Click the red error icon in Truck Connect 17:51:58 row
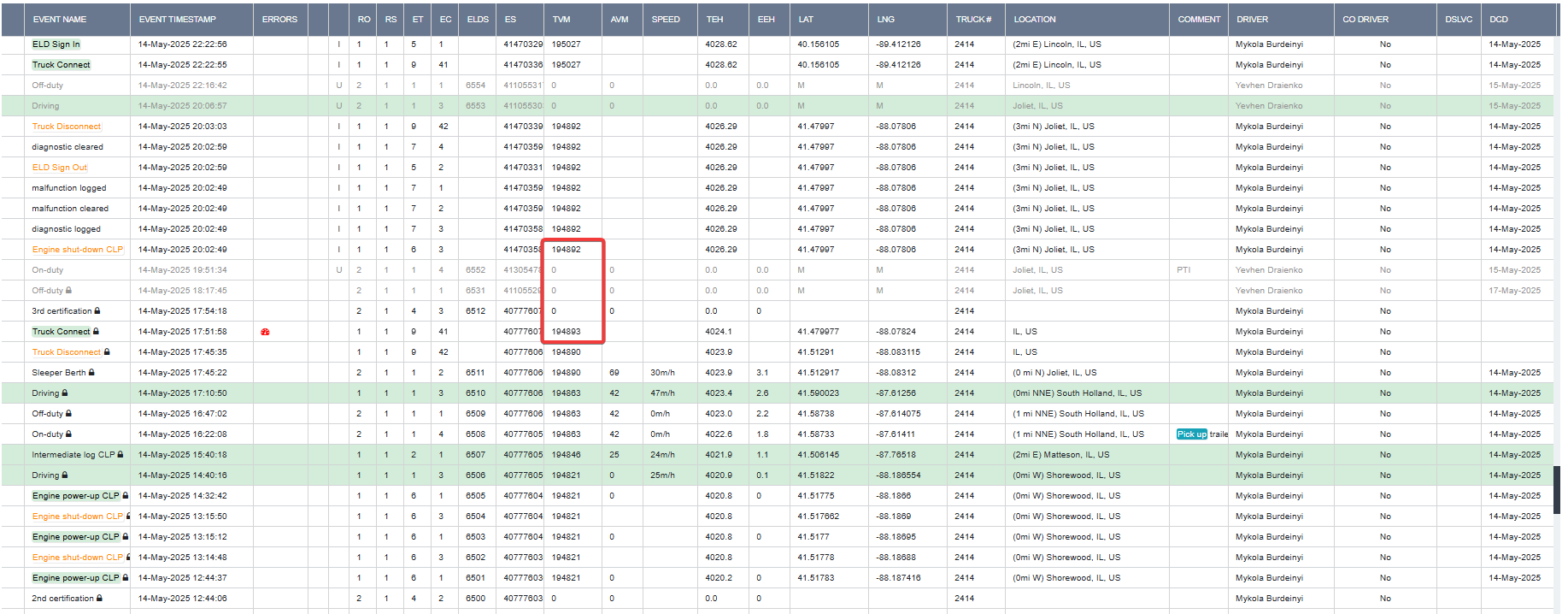1568x614 pixels. click(x=265, y=332)
